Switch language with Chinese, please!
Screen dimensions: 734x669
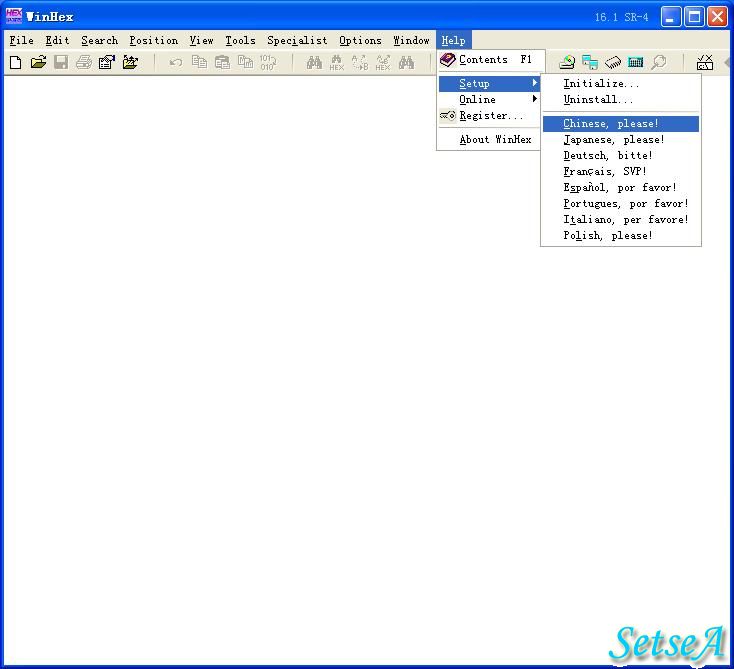point(621,124)
